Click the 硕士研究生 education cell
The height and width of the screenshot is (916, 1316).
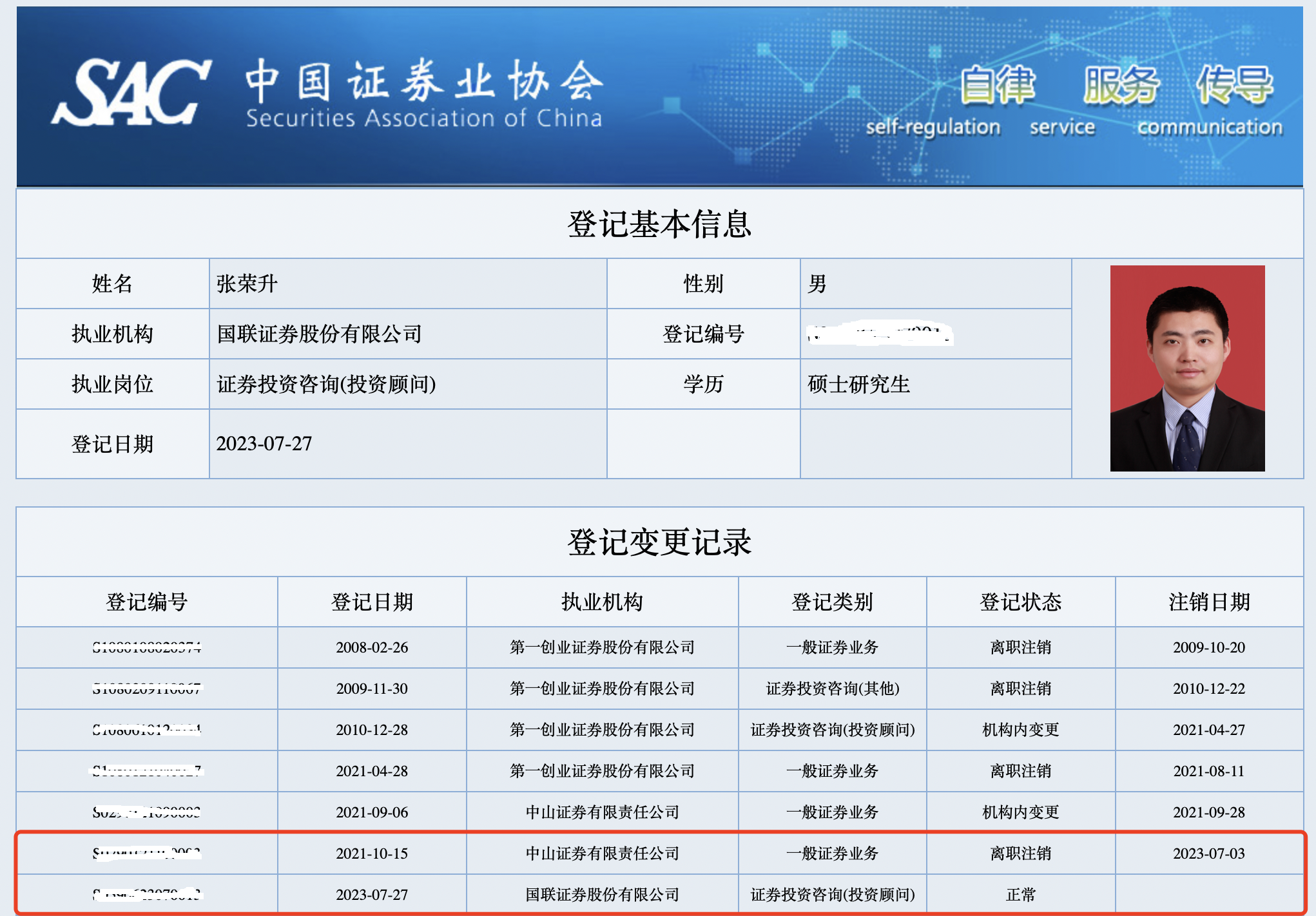click(x=858, y=385)
